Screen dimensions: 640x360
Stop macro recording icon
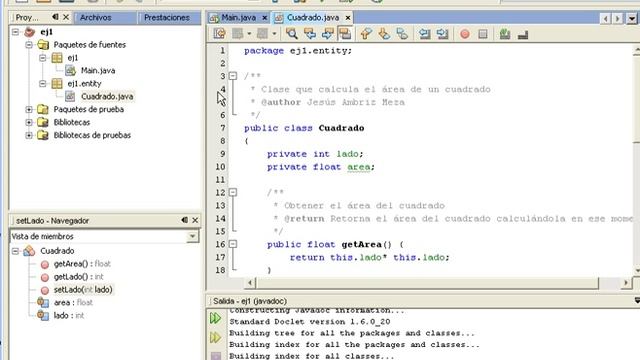(482, 34)
